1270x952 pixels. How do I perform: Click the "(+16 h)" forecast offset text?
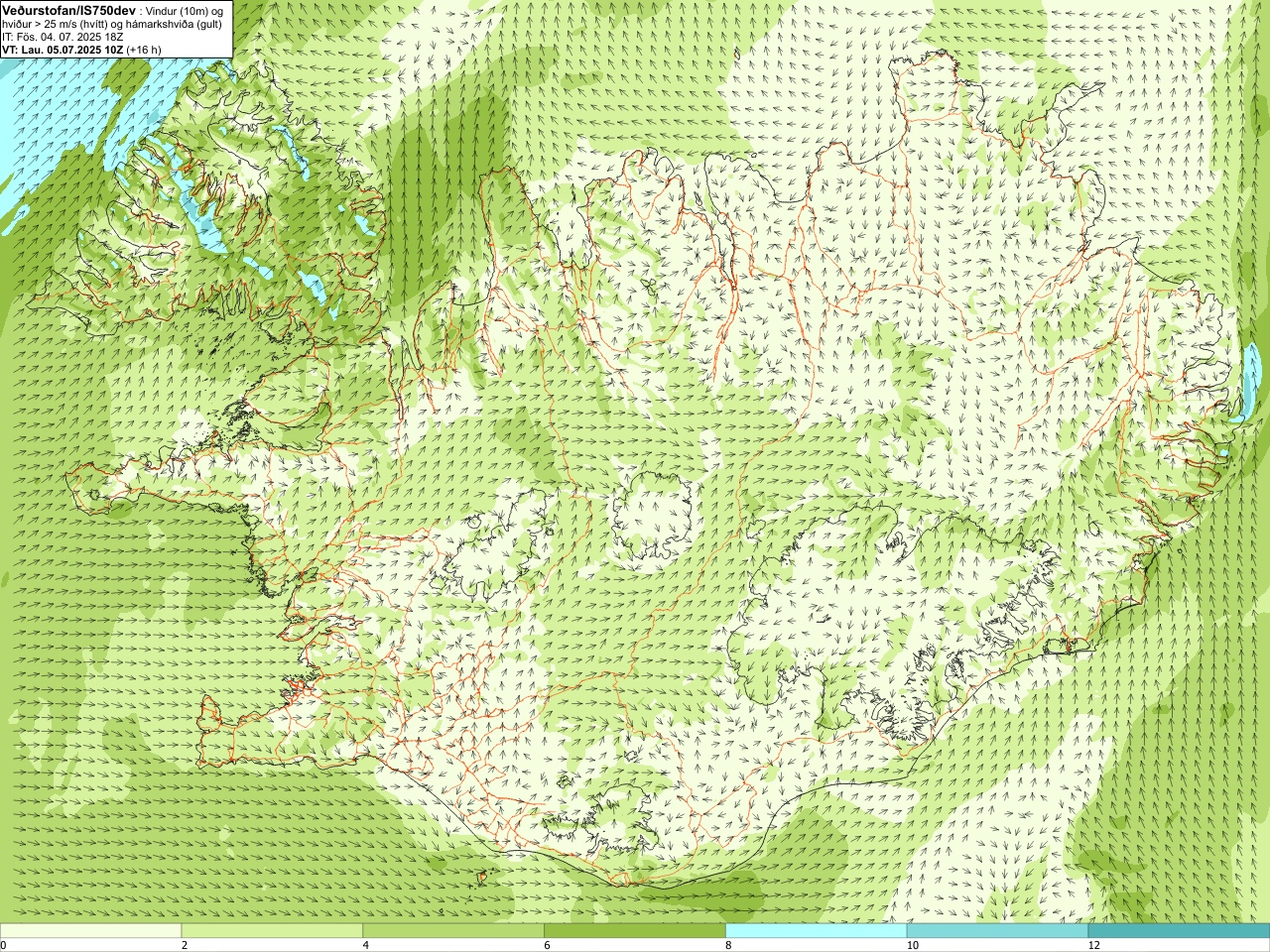click(x=144, y=50)
